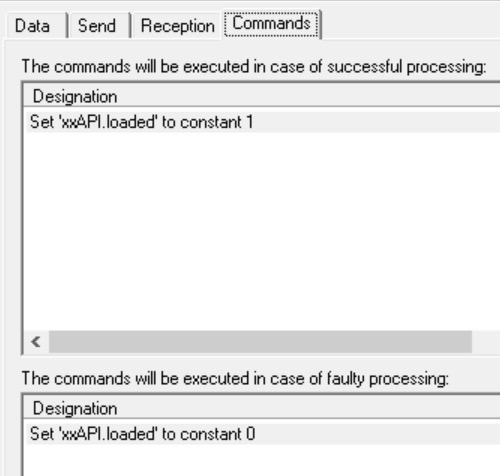
Task: Click the successful processing description label
Action: coord(254,67)
